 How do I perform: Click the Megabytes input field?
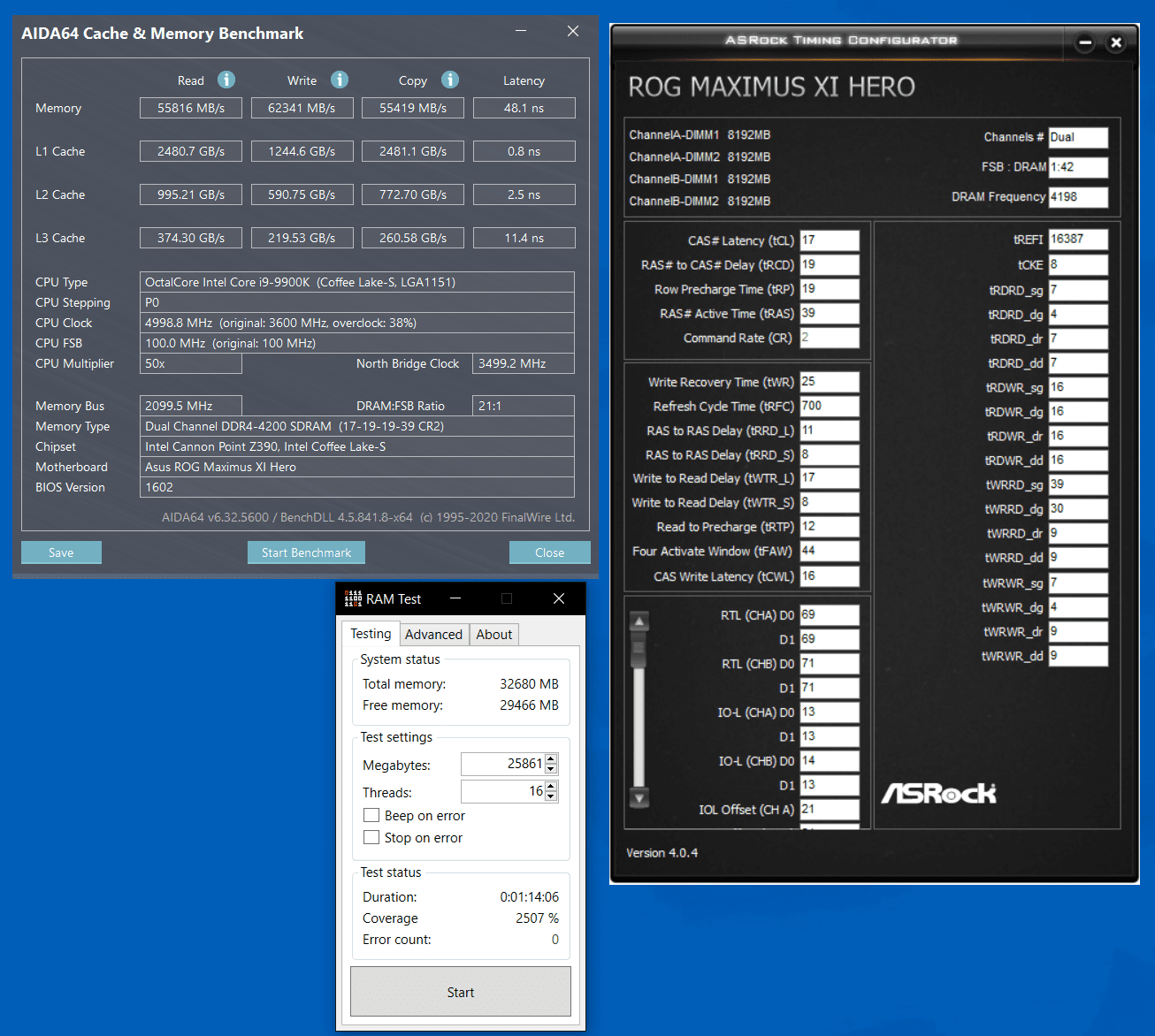(x=502, y=764)
